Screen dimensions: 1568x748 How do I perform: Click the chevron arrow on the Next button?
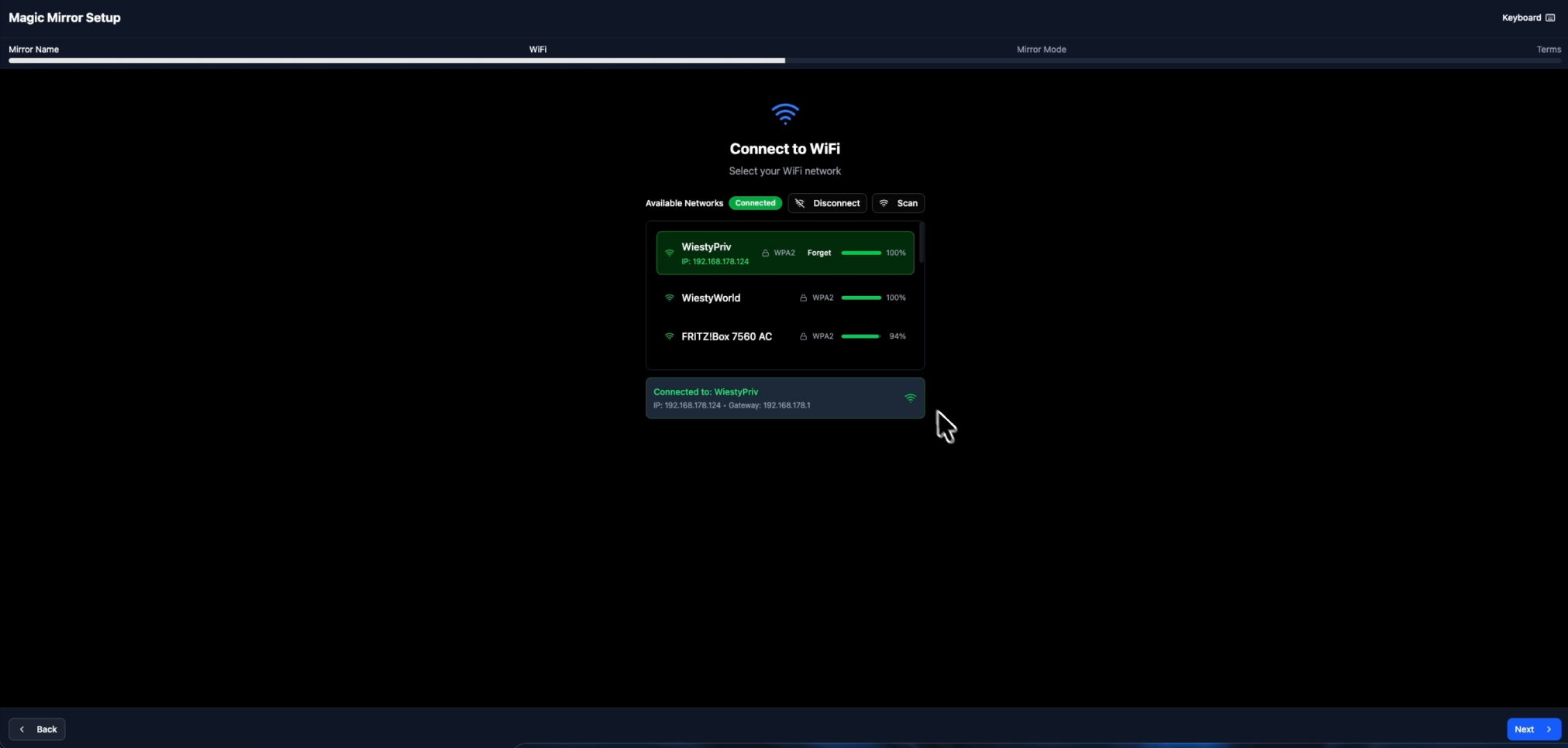(x=1547, y=729)
